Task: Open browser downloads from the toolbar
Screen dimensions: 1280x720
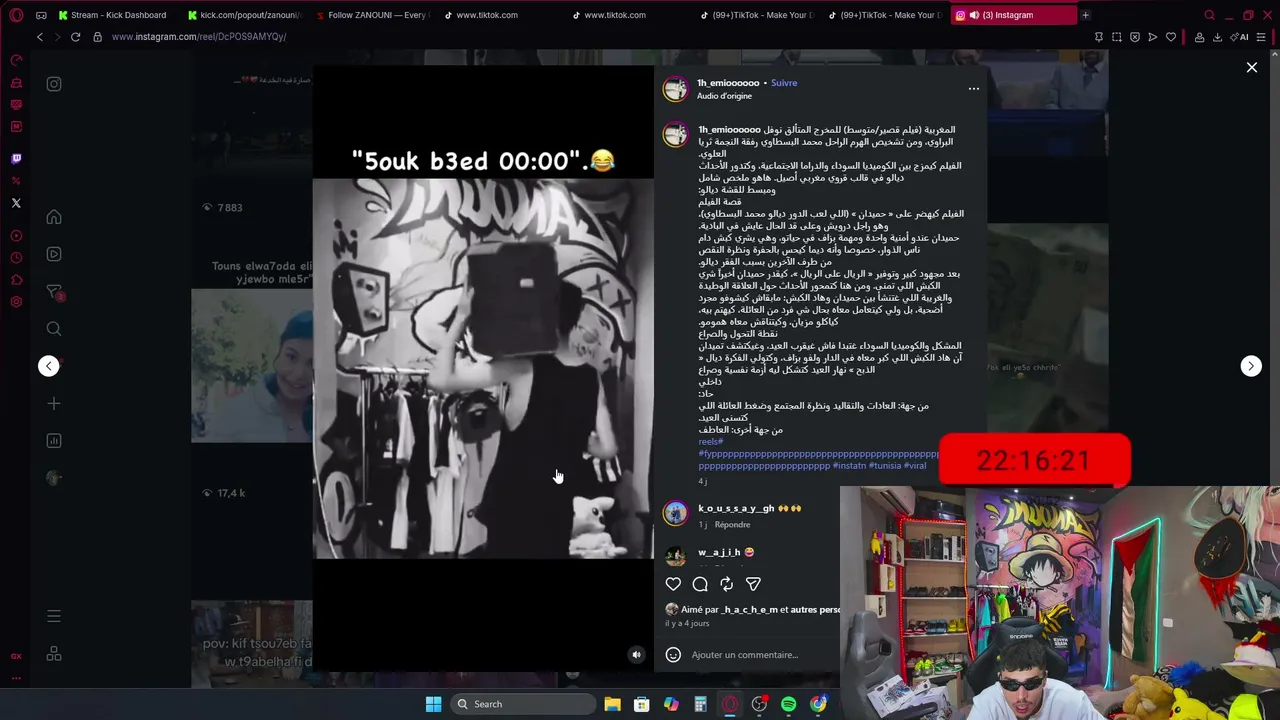Action: tap(1217, 37)
